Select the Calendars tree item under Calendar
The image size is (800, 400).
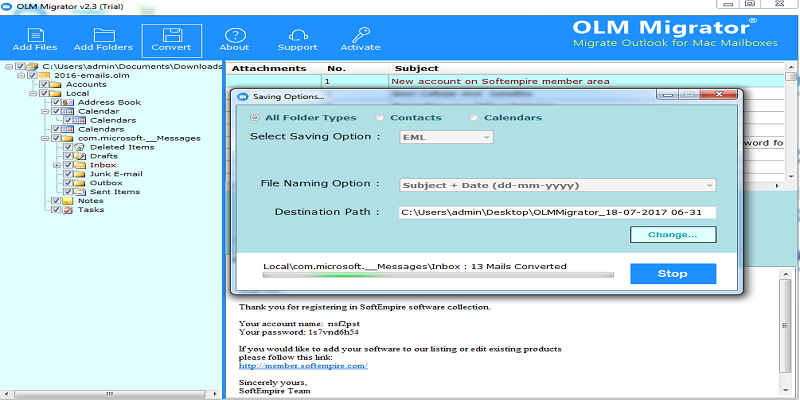click(113, 120)
